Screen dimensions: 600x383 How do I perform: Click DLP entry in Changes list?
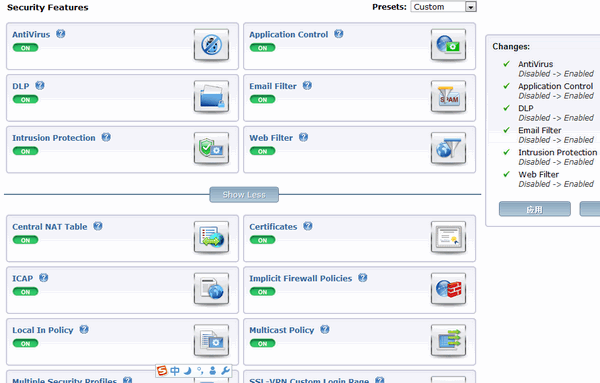pos(526,108)
